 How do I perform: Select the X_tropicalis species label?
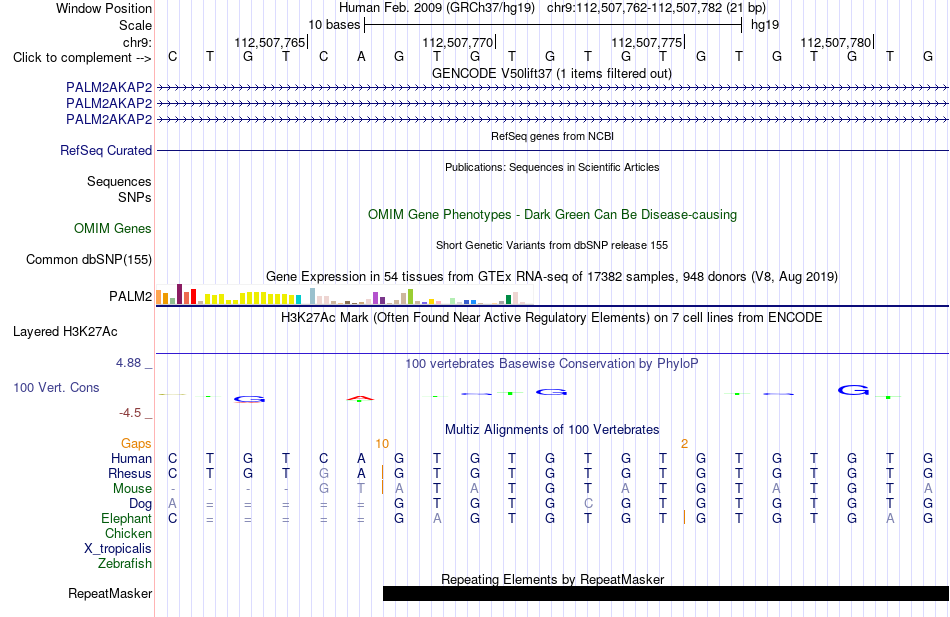click(x=118, y=549)
